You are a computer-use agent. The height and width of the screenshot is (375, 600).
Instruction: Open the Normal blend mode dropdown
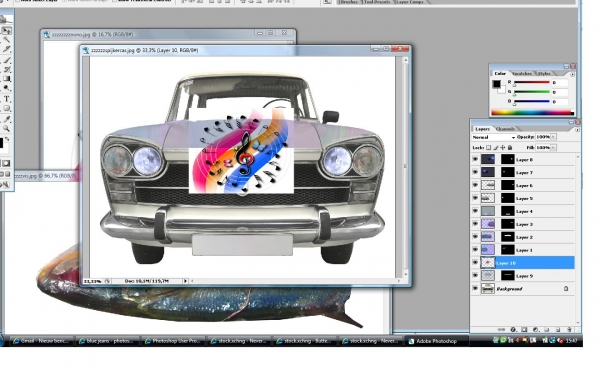click(494, 137)
